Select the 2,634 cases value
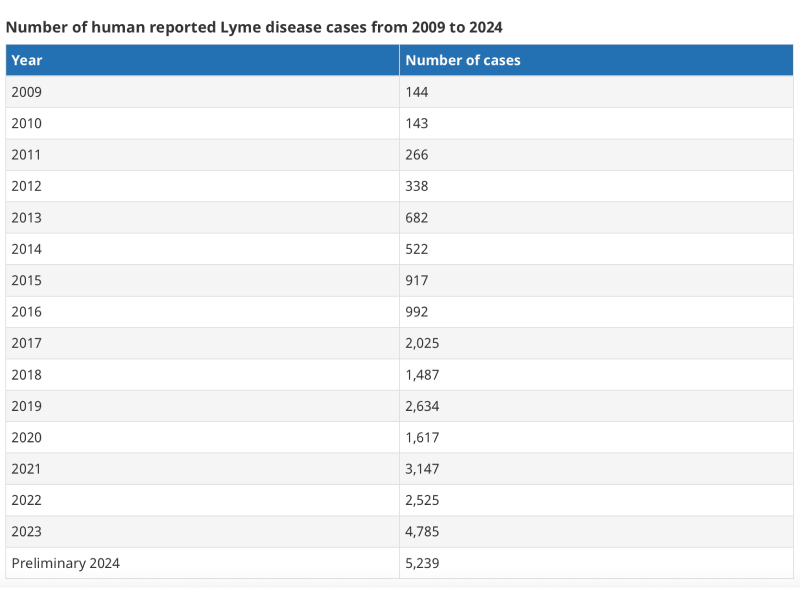800x600 pixels. coord(422,406)
